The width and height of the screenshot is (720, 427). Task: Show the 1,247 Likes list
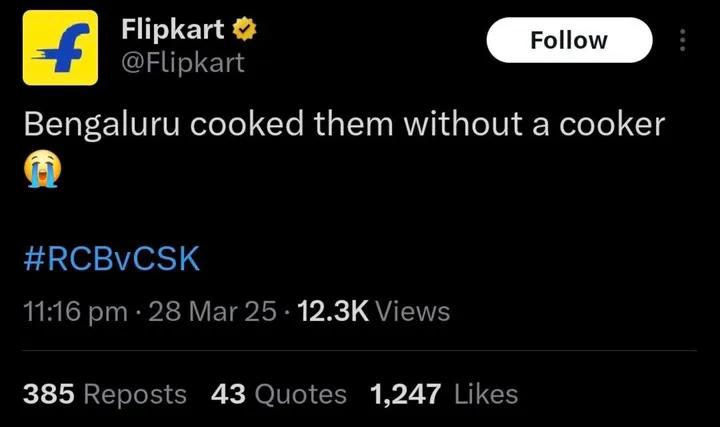point(444,394)
